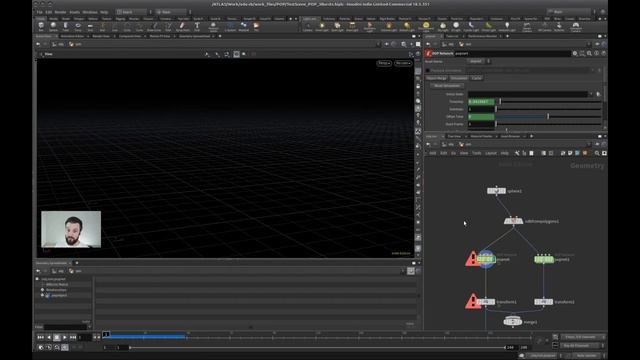
Task: Open the network editor Layout menu
Action: (x=491, y=153)
